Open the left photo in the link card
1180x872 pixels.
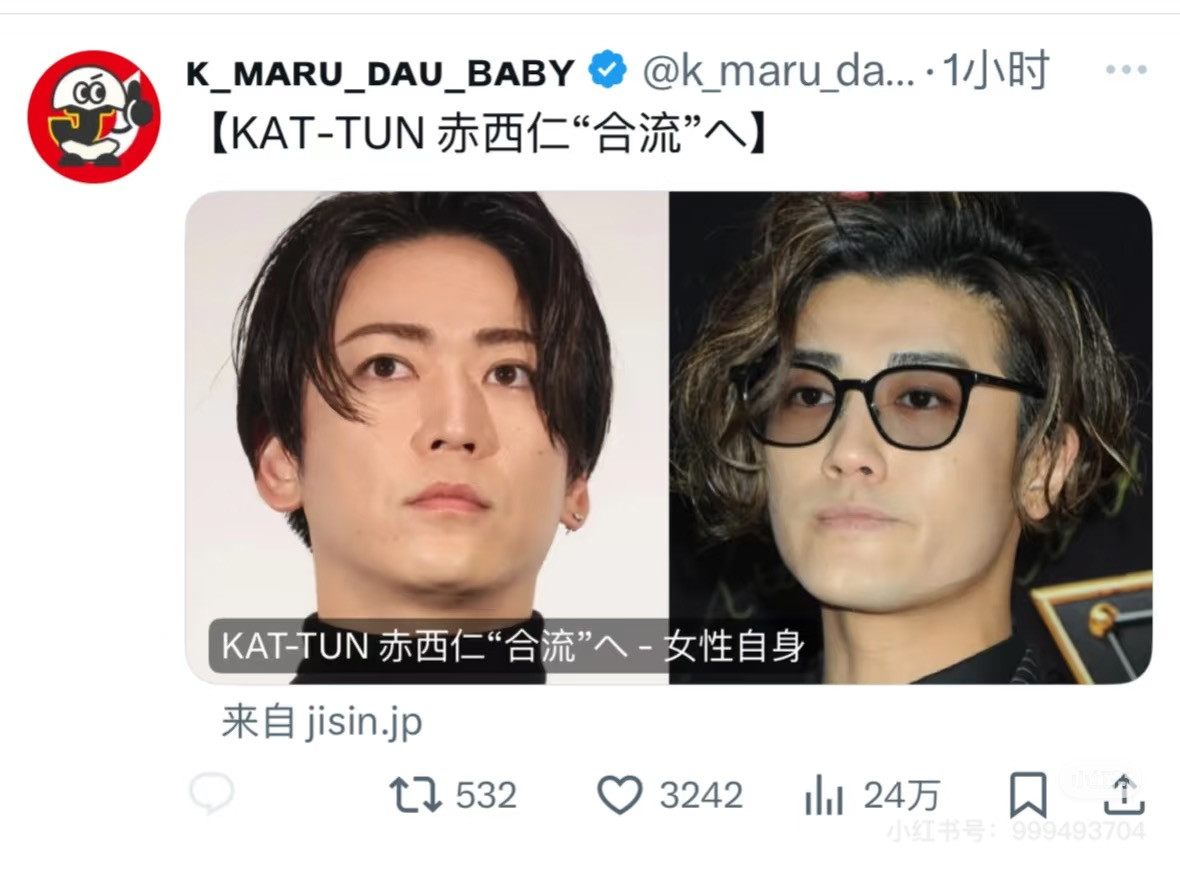[427, 437]
